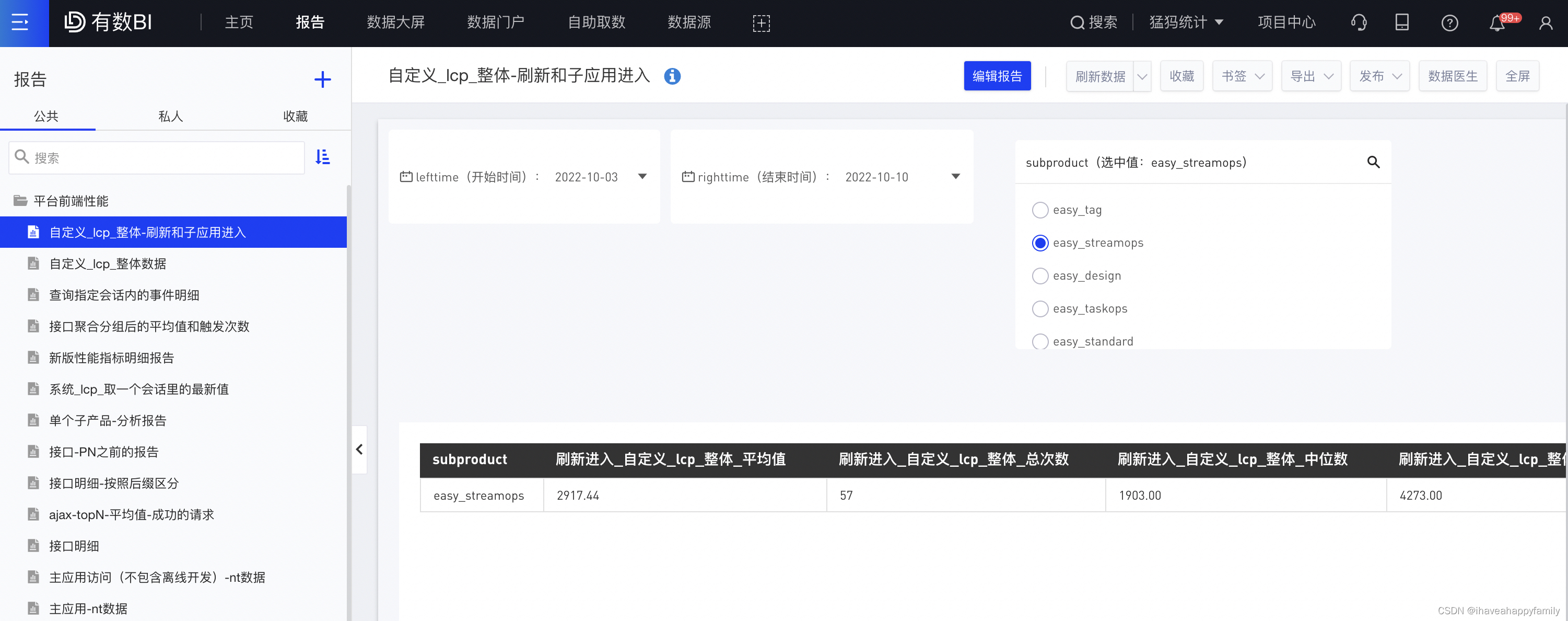
Task: Select the easy_design radio option
Action: point(1040,276)
